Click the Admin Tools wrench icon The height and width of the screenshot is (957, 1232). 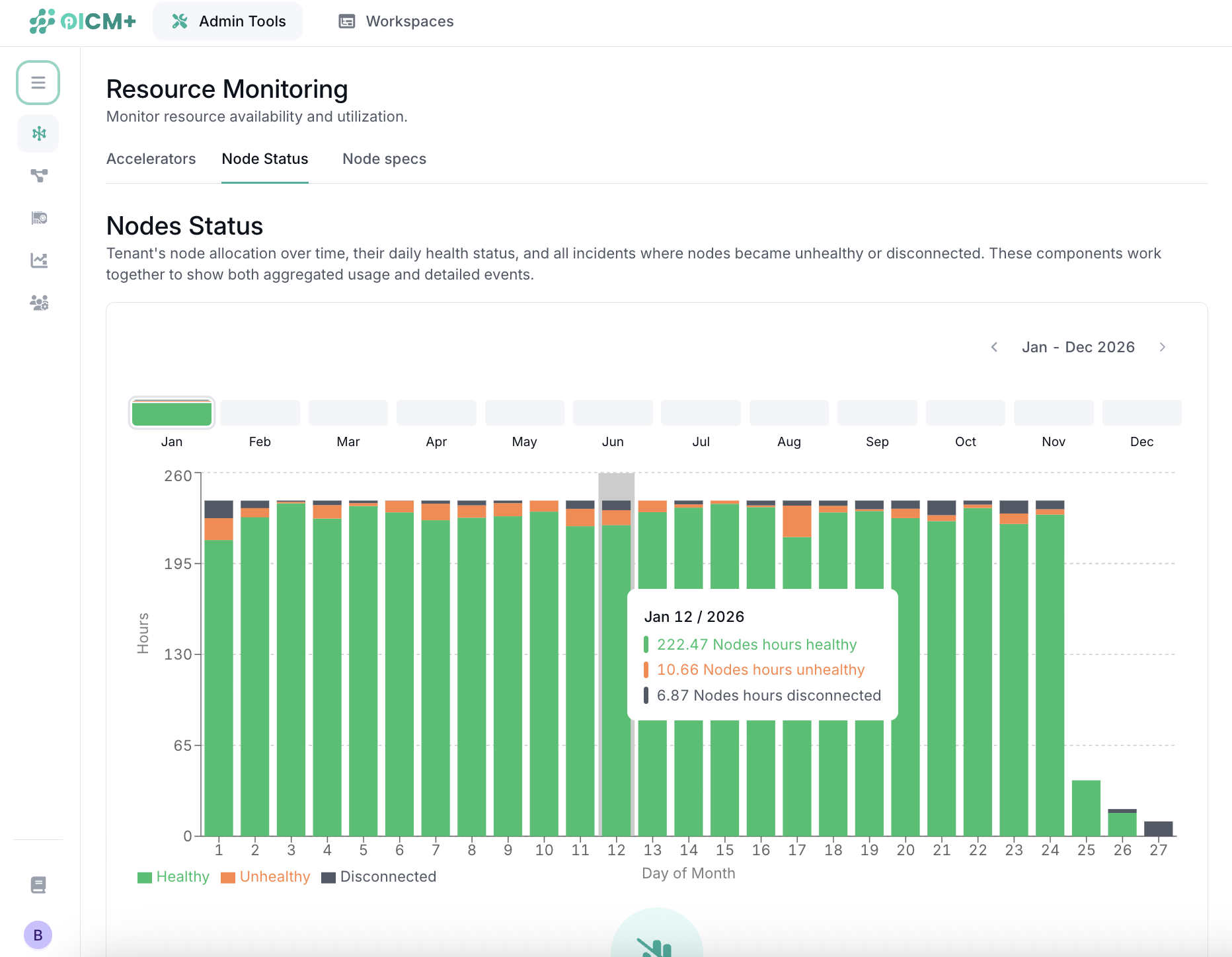click(x=178, y=20)
